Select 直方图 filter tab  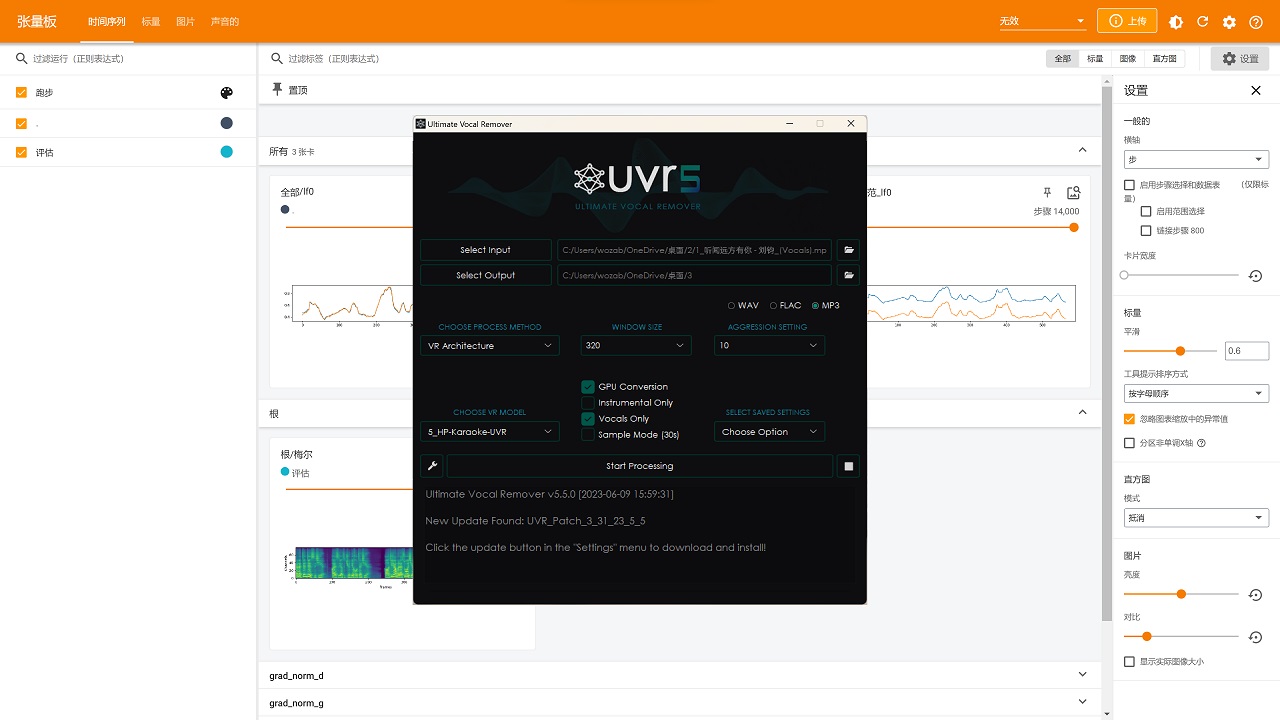1164,59
